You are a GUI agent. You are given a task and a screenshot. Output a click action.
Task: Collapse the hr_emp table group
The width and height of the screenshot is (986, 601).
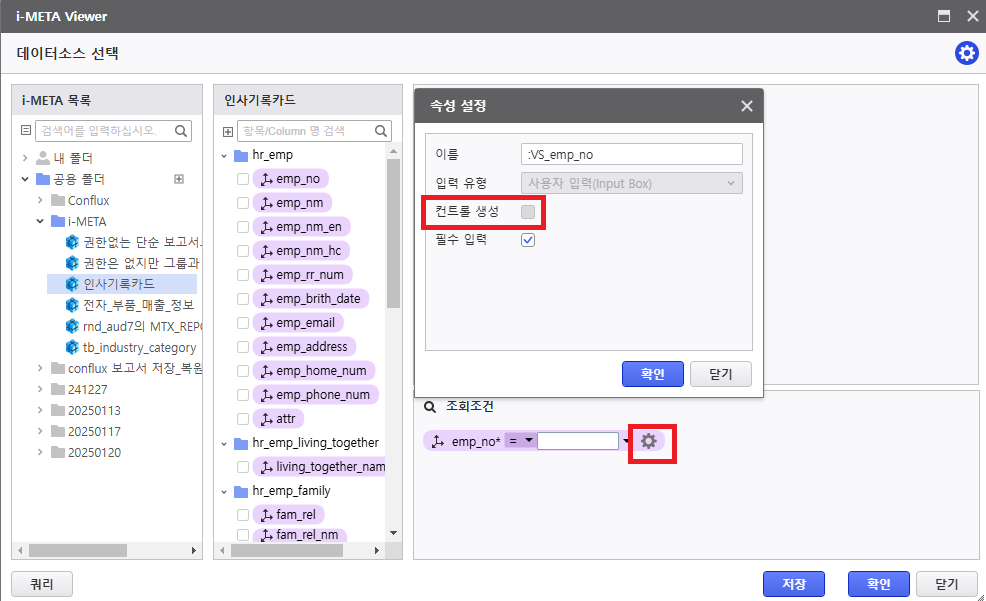(225, 156)
